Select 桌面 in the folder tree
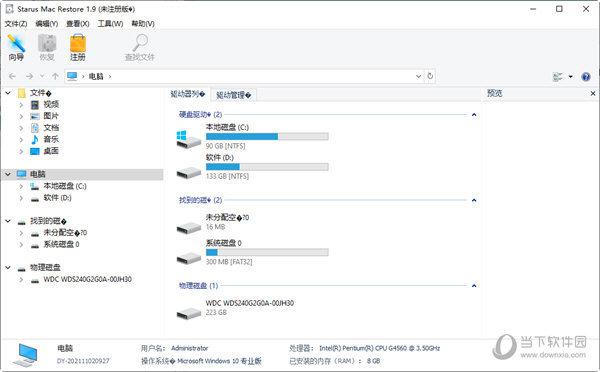 pos(51,151)
